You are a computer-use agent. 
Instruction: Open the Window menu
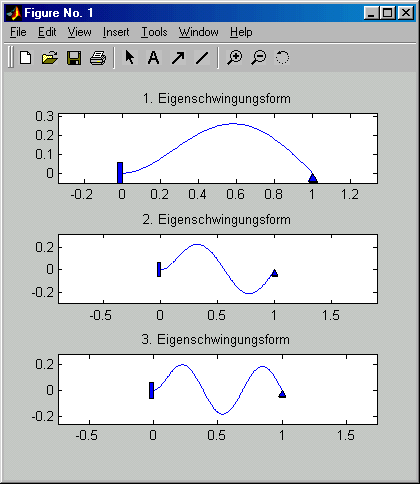[198, 32]
